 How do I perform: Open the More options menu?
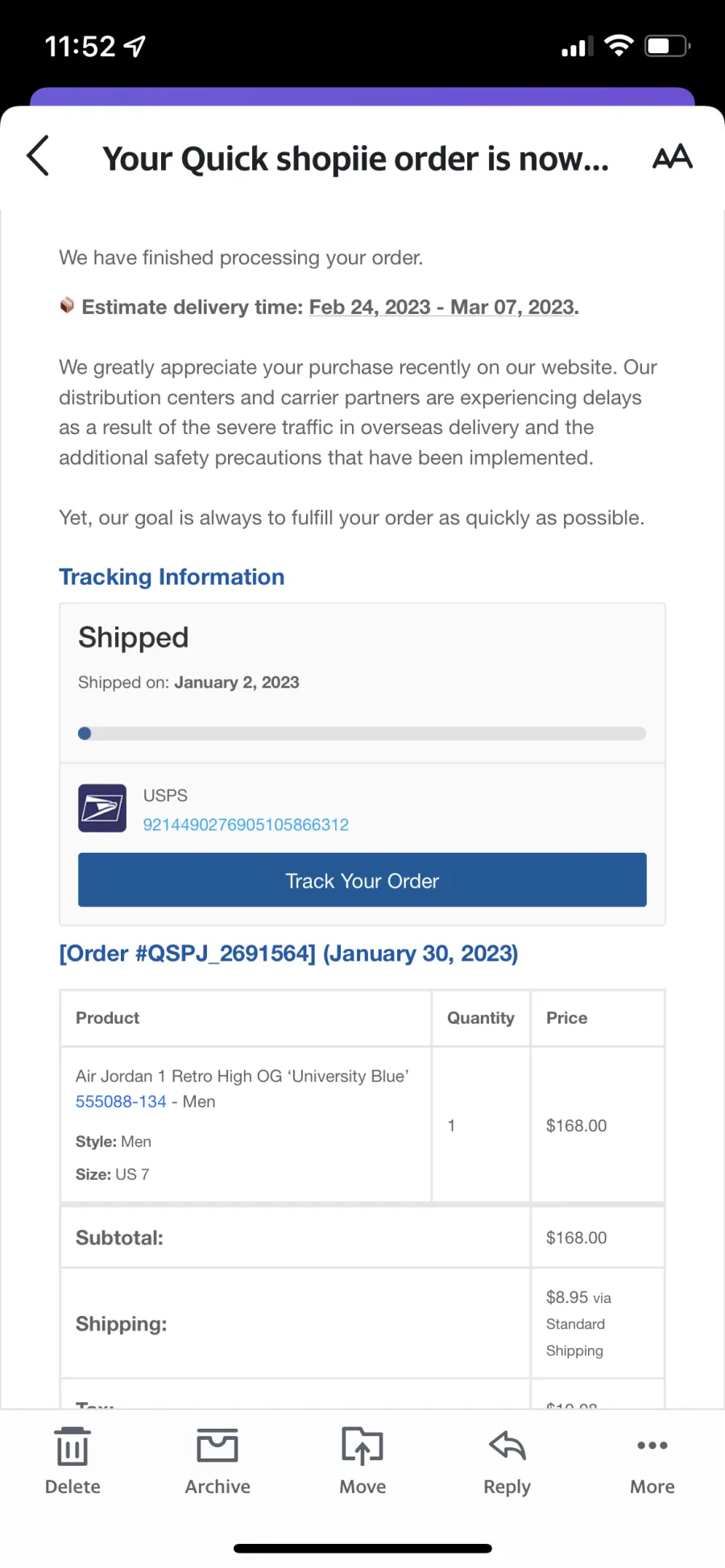(x=652, y=1462)
